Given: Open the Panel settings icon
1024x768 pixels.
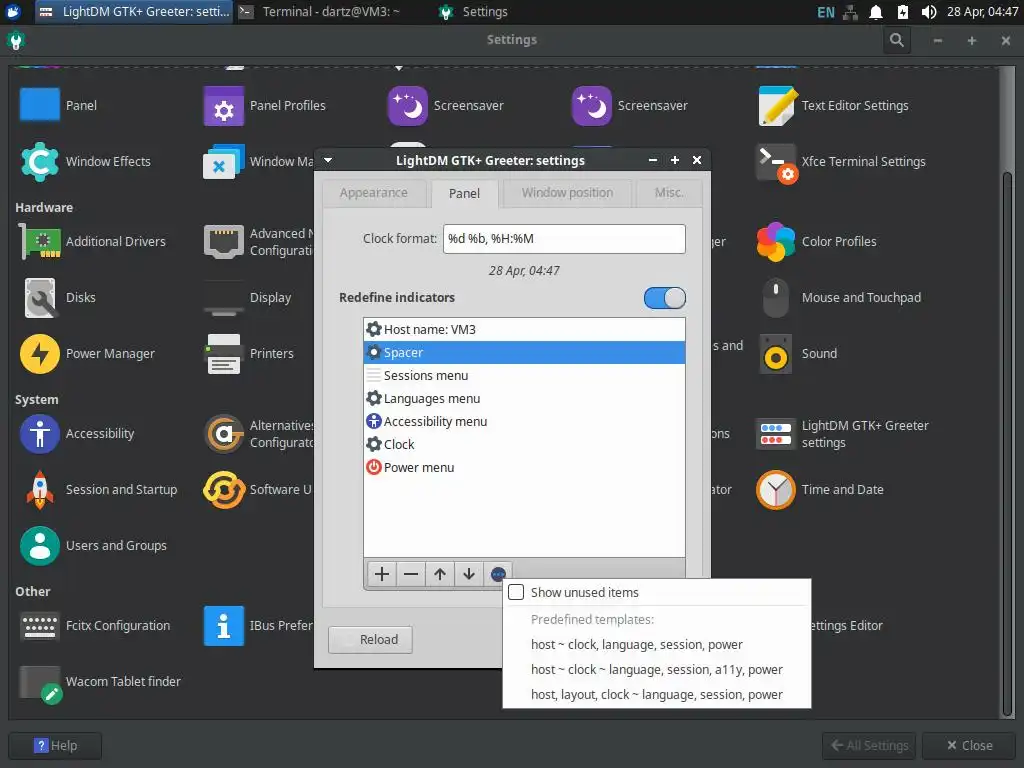Looking at the screenshot, I should coord(40,105).
